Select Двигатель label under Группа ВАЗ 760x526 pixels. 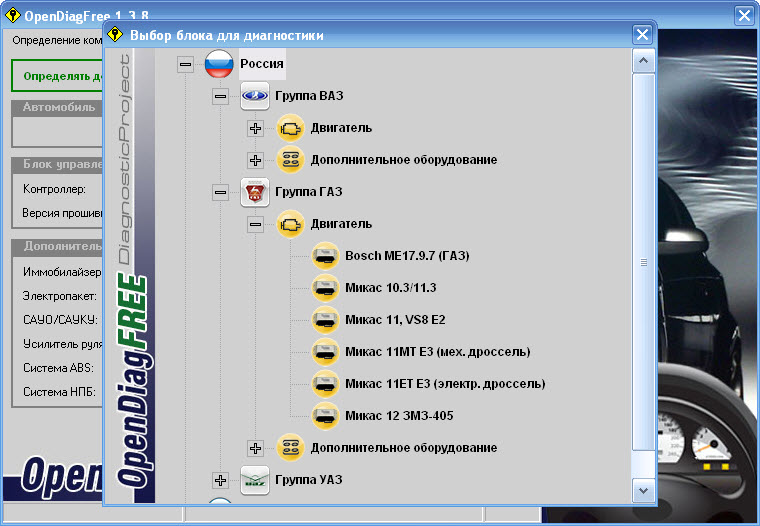341,128
